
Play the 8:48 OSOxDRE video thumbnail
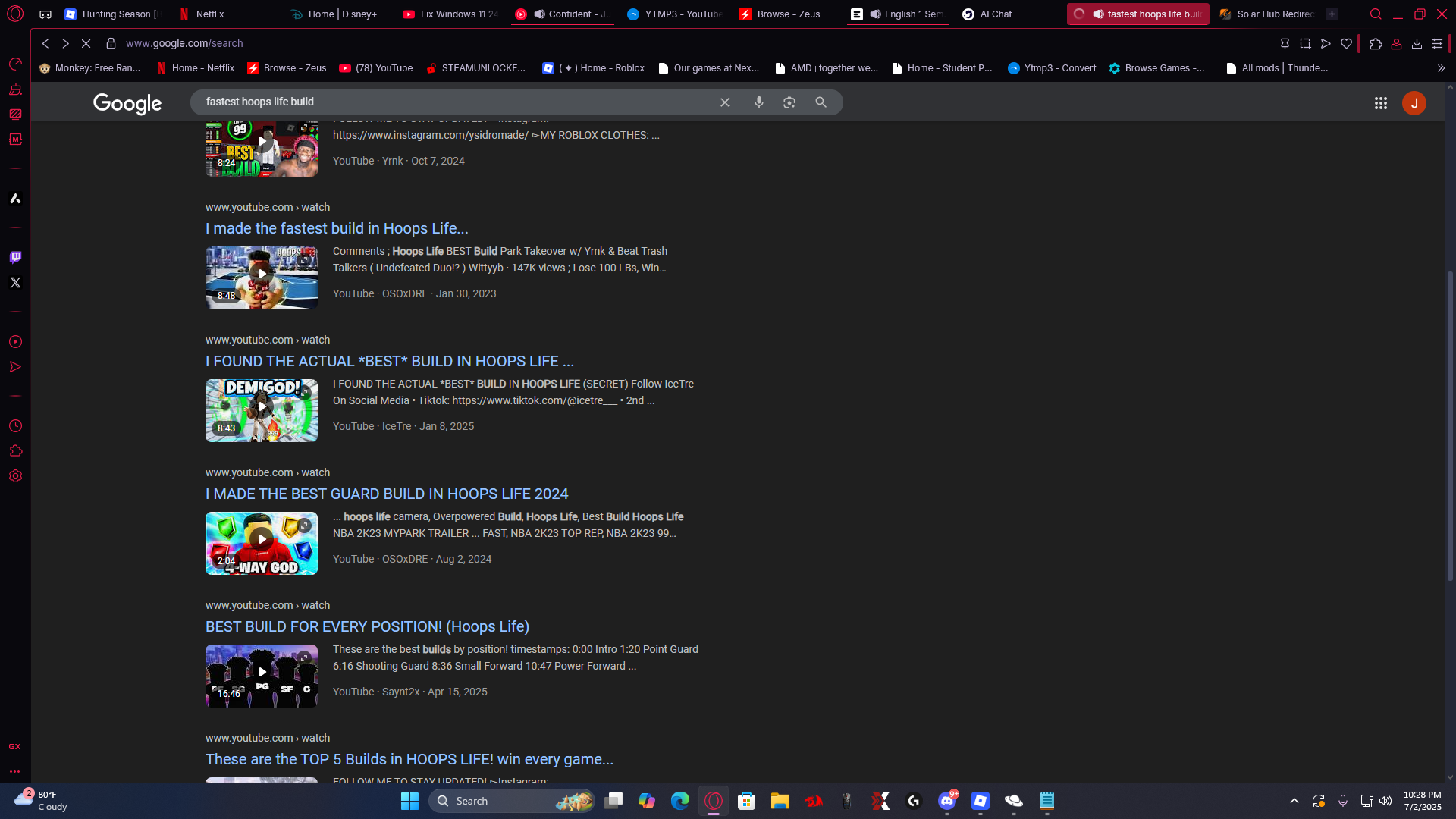point(262,278)
